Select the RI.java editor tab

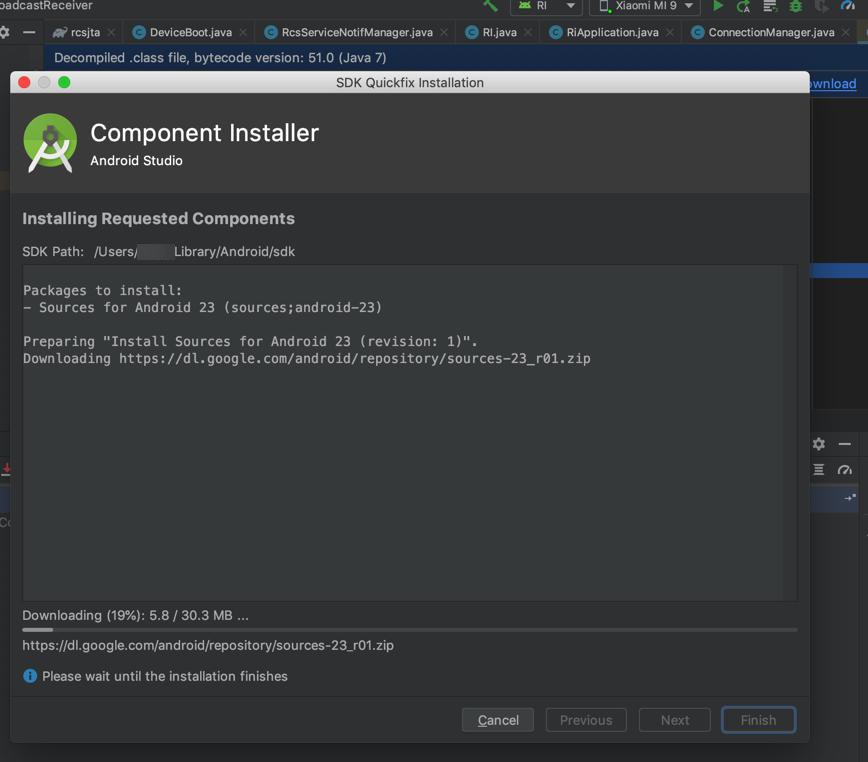point(499,33)
